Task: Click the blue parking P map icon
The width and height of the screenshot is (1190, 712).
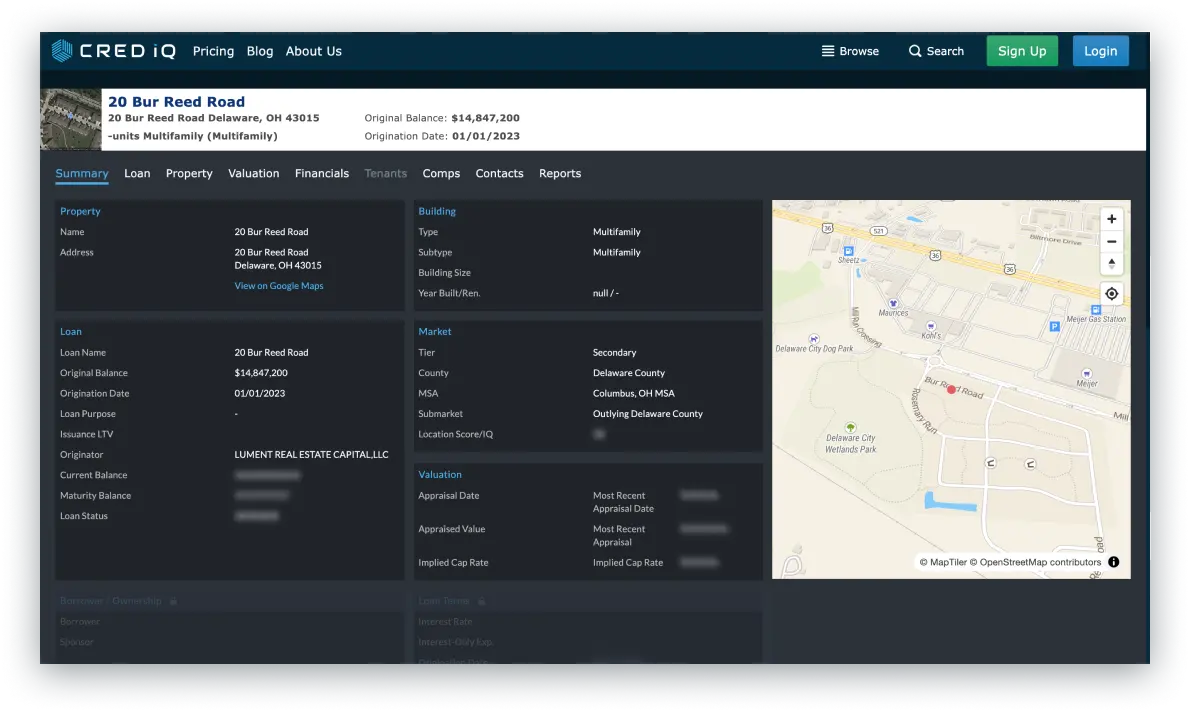Action: [x=1054, y=326]
